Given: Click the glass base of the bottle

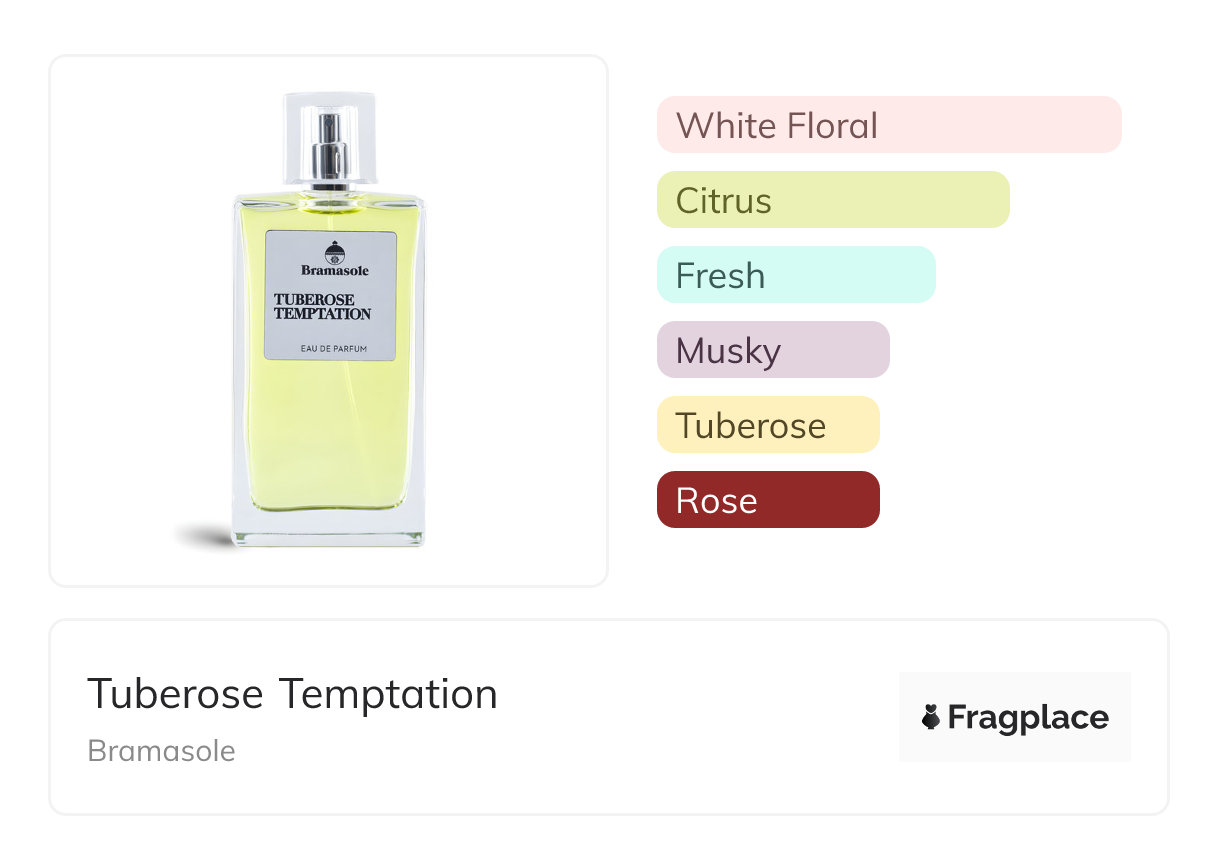Looking at the screenshot, I should click(x=328, y=528).
